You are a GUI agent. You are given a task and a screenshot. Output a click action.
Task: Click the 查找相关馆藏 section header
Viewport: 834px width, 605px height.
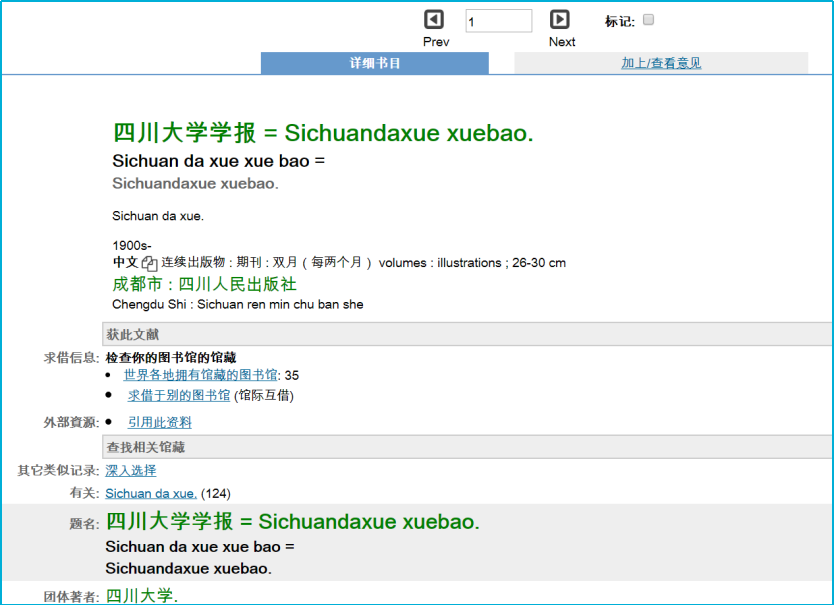(467, 447)
